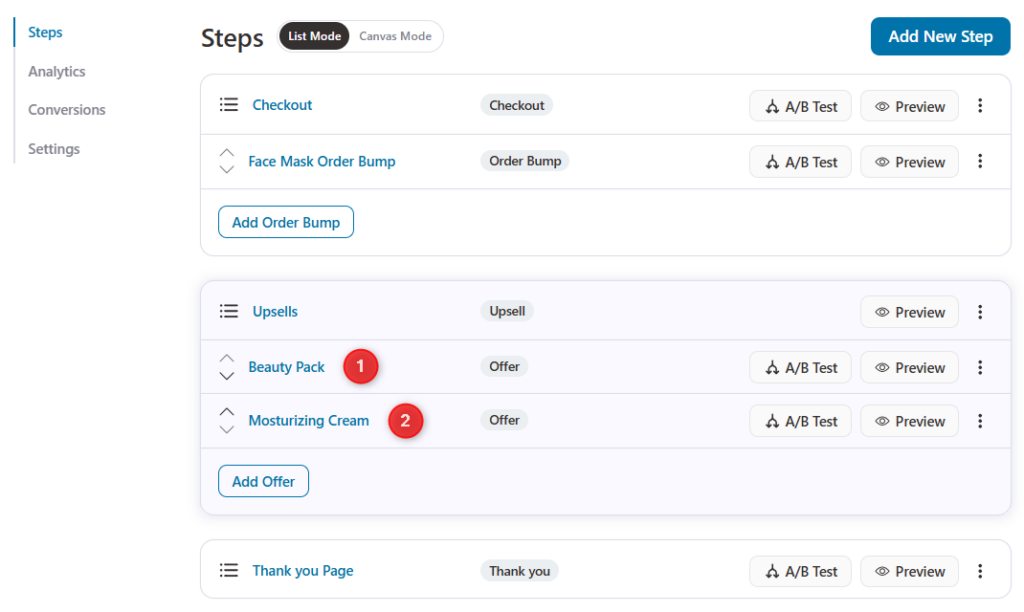The width and height of the screenshot is (1024, 612).
Task: Click the Upsell type badge
Action: [507, 311]
